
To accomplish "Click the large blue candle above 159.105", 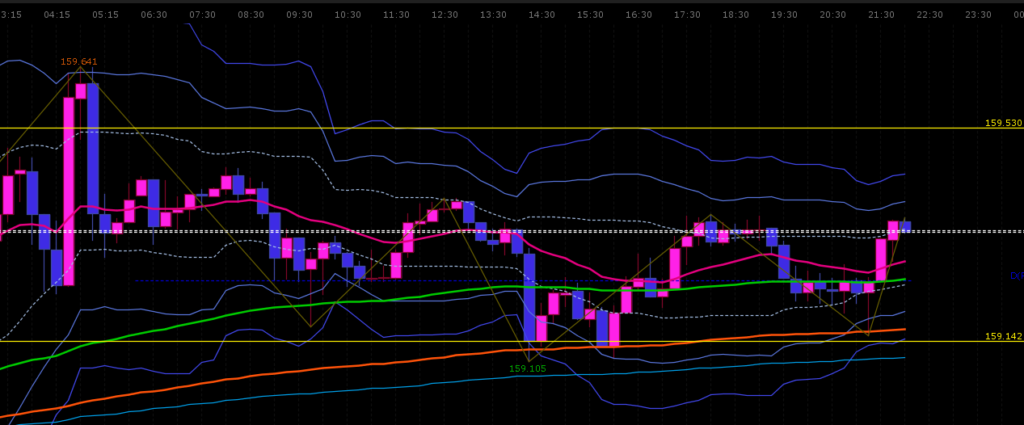I will pos(530,298).
